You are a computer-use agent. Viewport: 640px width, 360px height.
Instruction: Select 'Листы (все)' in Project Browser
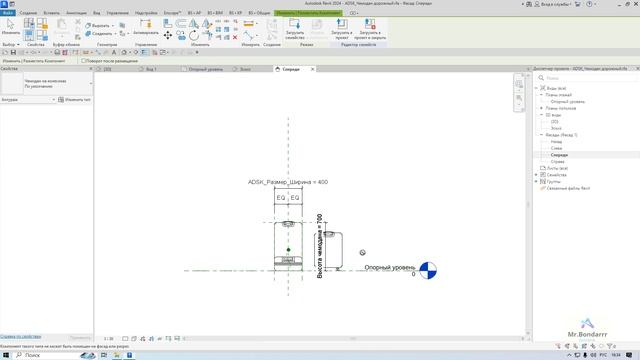pyautogui.click(x=557, y=168)
